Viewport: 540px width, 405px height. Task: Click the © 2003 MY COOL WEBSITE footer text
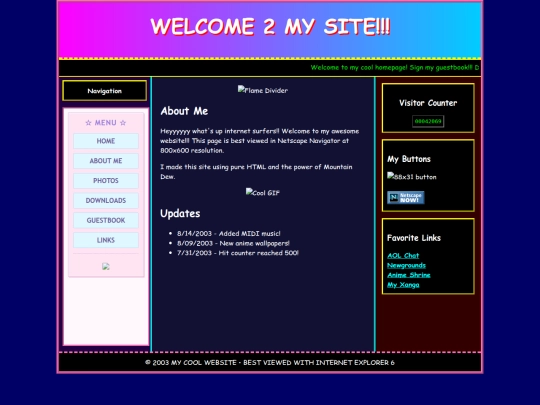click(270, 363)
